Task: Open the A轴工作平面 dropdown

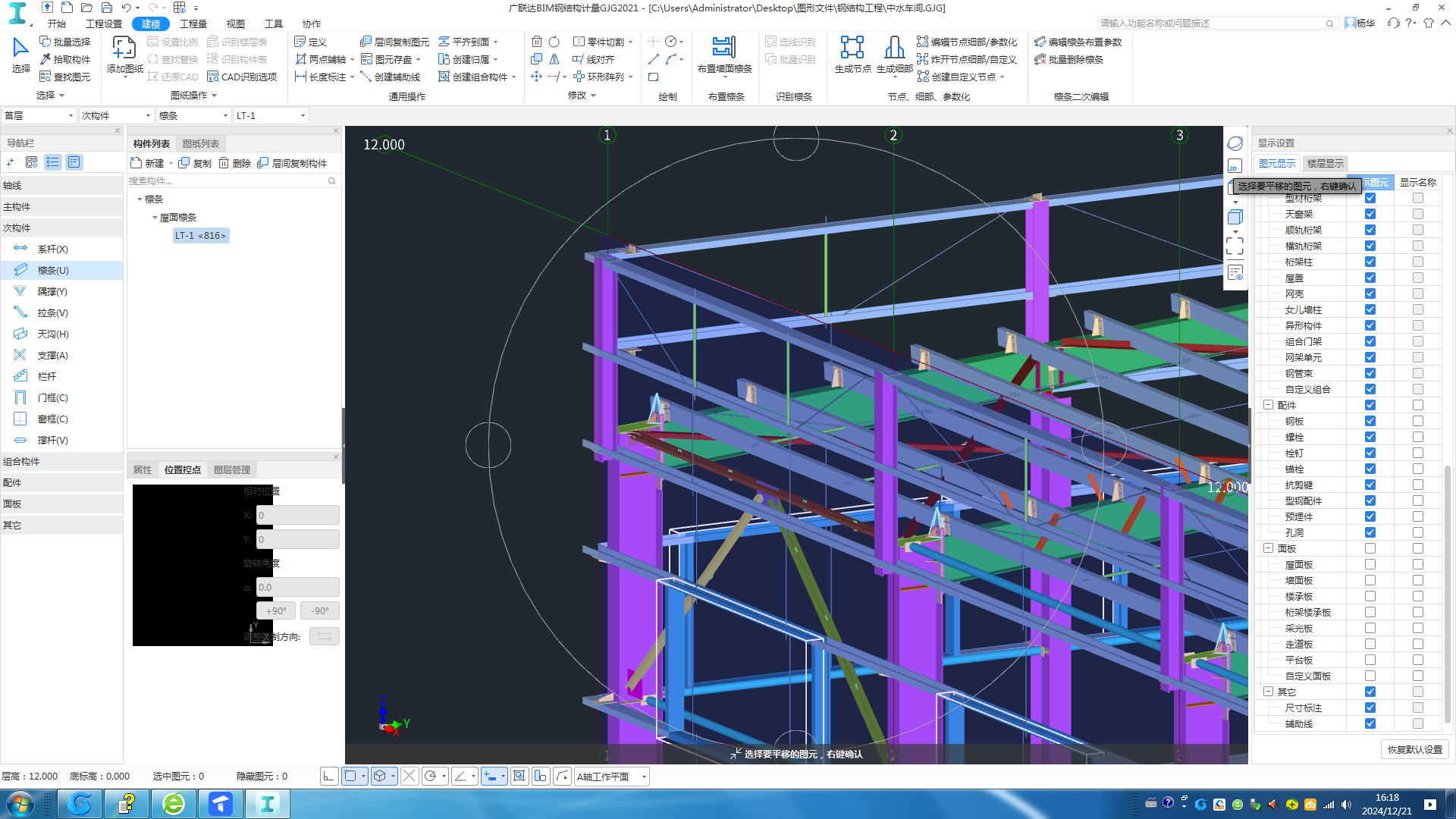Action: [611, 777]
